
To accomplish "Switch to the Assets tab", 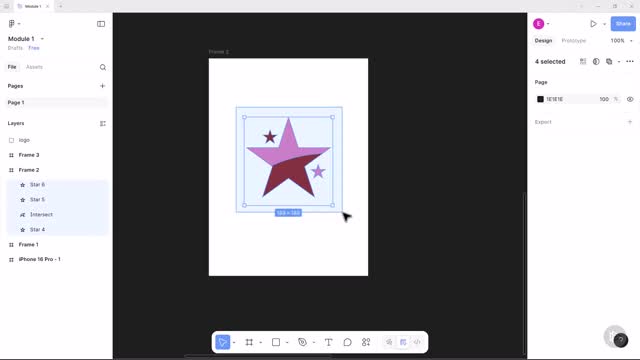I will click(34, 67).
